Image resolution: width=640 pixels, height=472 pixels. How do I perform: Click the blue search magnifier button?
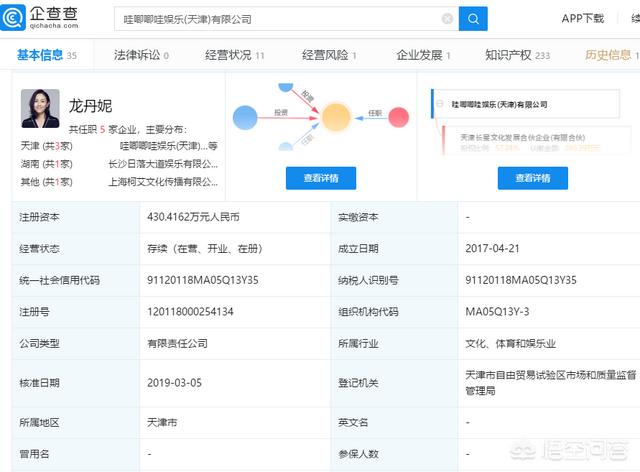pyautogui.click(x=473, y=19)
